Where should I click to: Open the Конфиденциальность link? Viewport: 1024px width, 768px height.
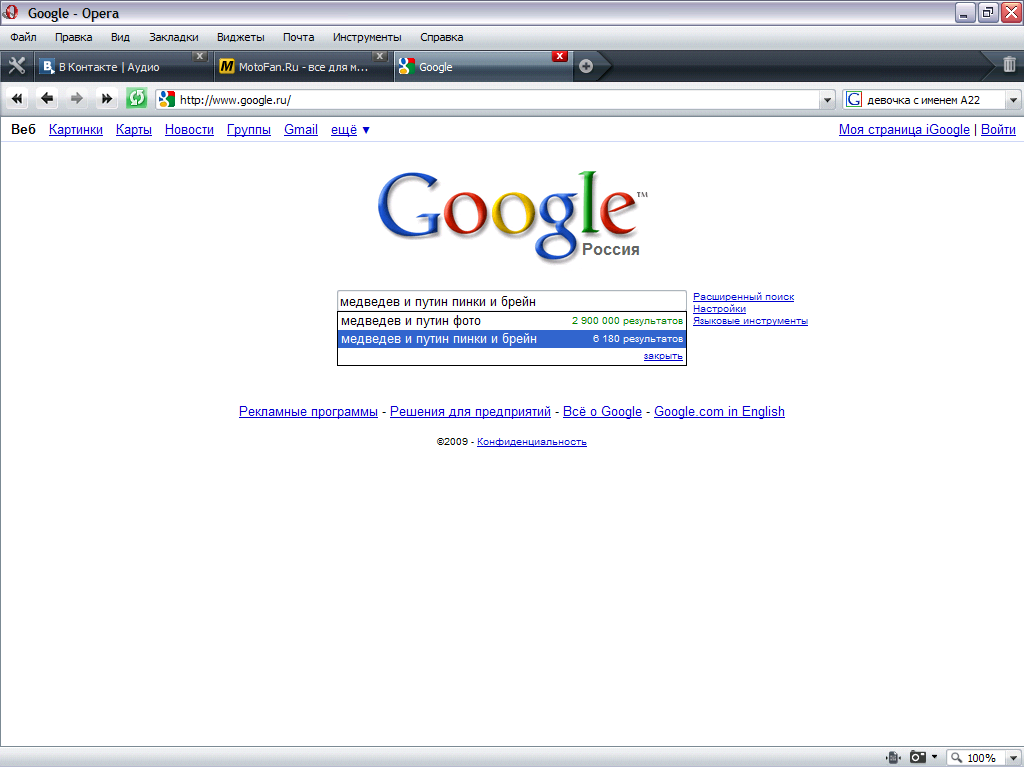pyautogui.click(x=532, y=442)
